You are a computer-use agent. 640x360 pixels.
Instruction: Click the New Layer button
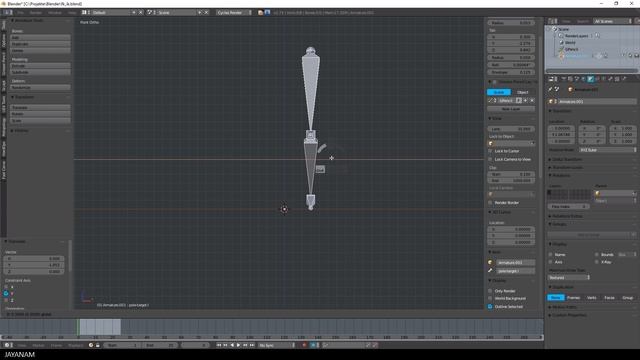click(511, 109)
